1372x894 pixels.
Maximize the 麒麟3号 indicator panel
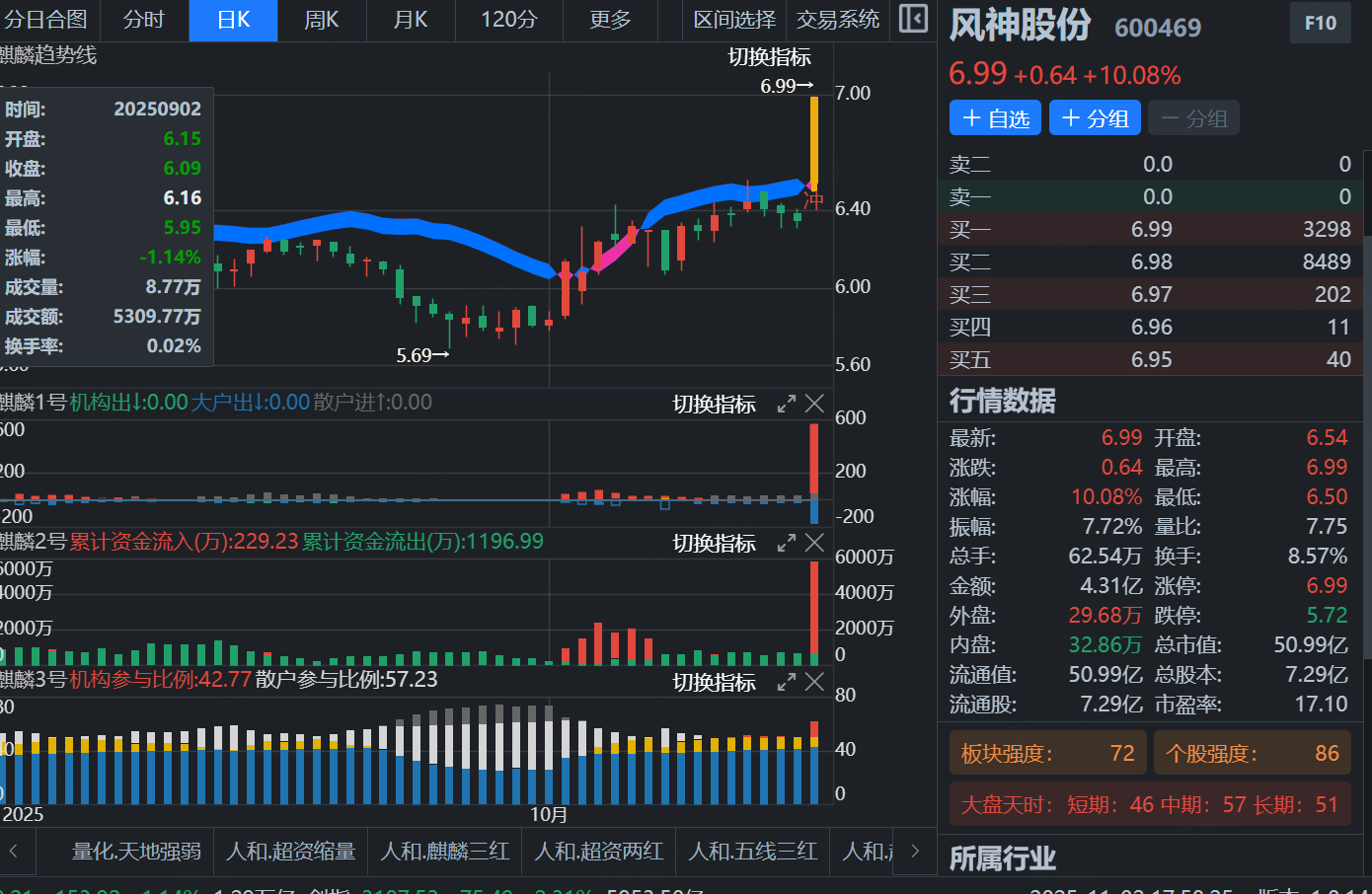coord(786,682)
